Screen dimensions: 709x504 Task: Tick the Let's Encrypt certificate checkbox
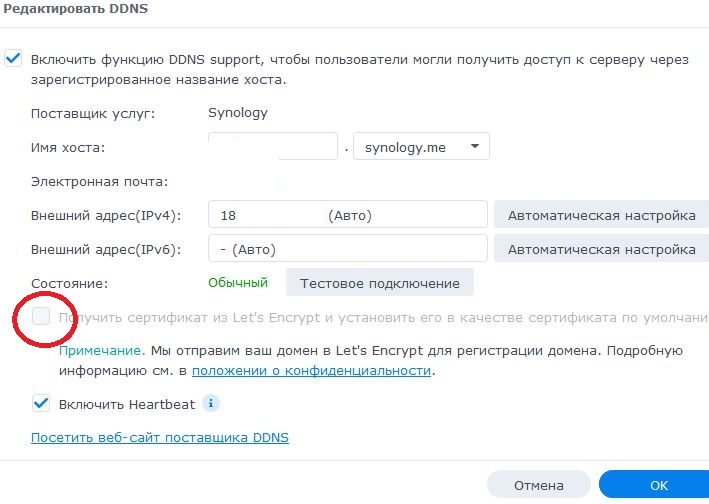pyautogui.click(x=40, y=318)
